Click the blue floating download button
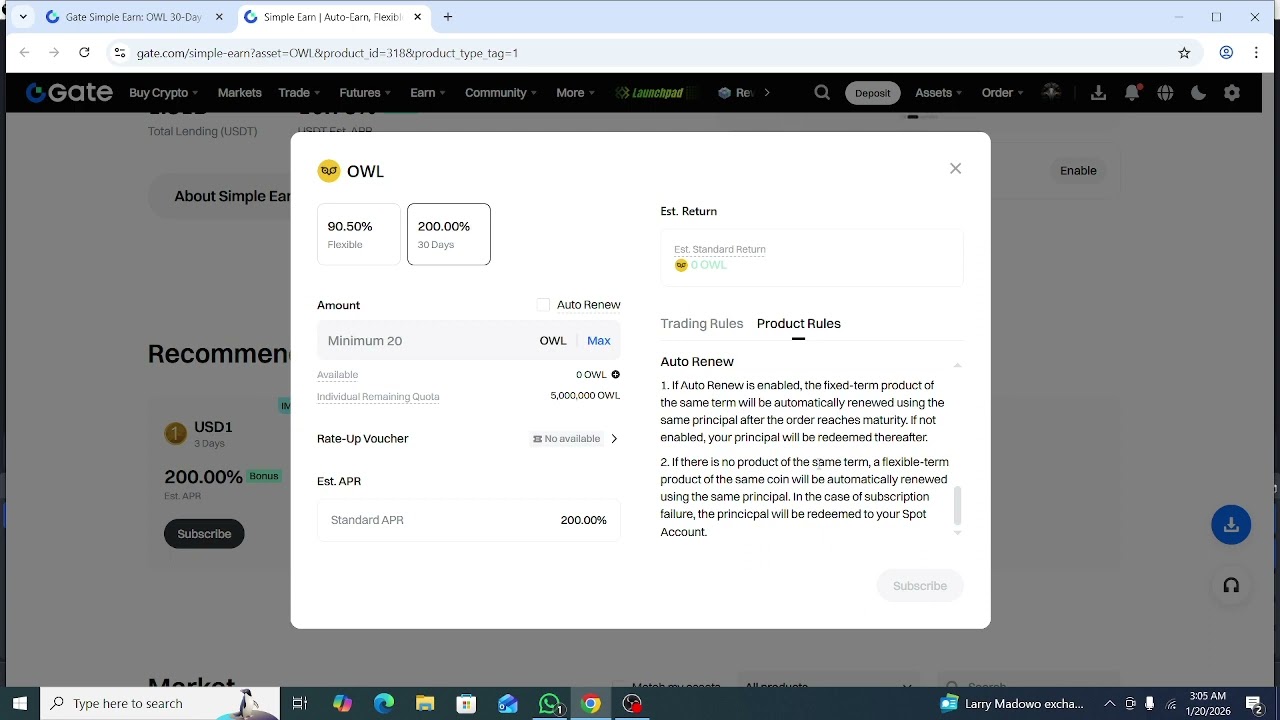The image size is (1280, 720). pos(1231,525)
